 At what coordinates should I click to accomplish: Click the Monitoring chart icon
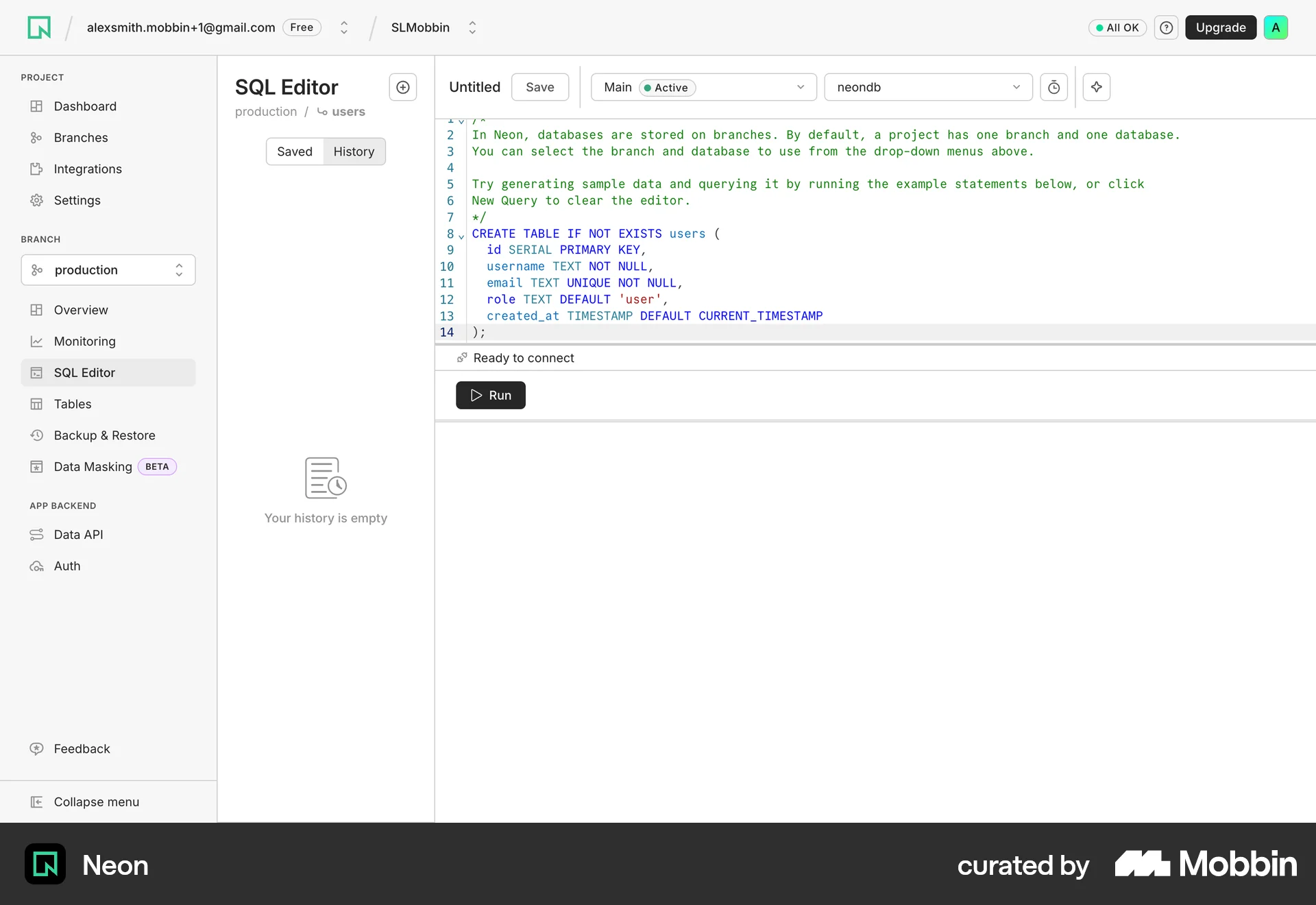point(36,341)
